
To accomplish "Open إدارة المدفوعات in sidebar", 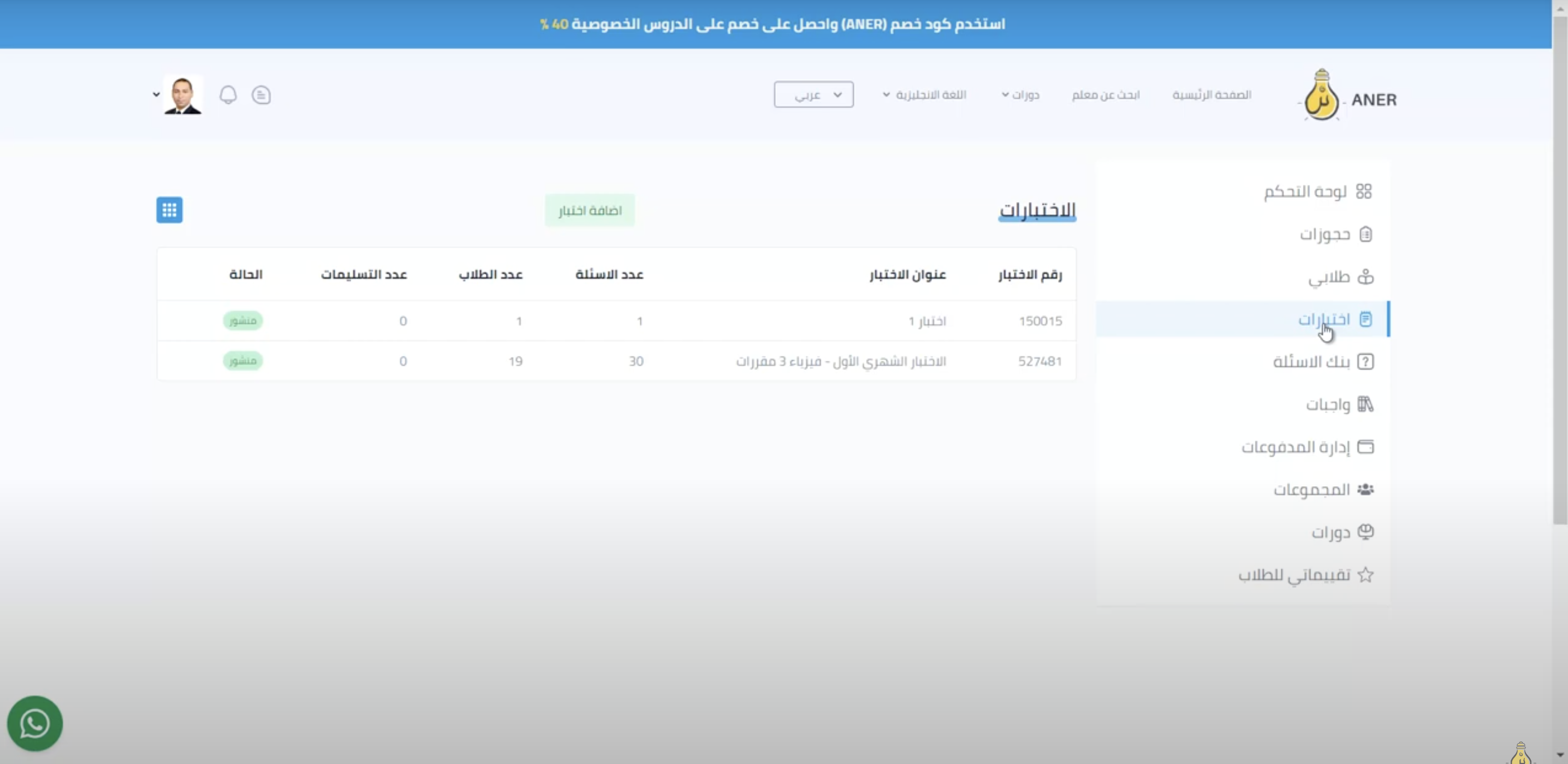I will 1296,447.
